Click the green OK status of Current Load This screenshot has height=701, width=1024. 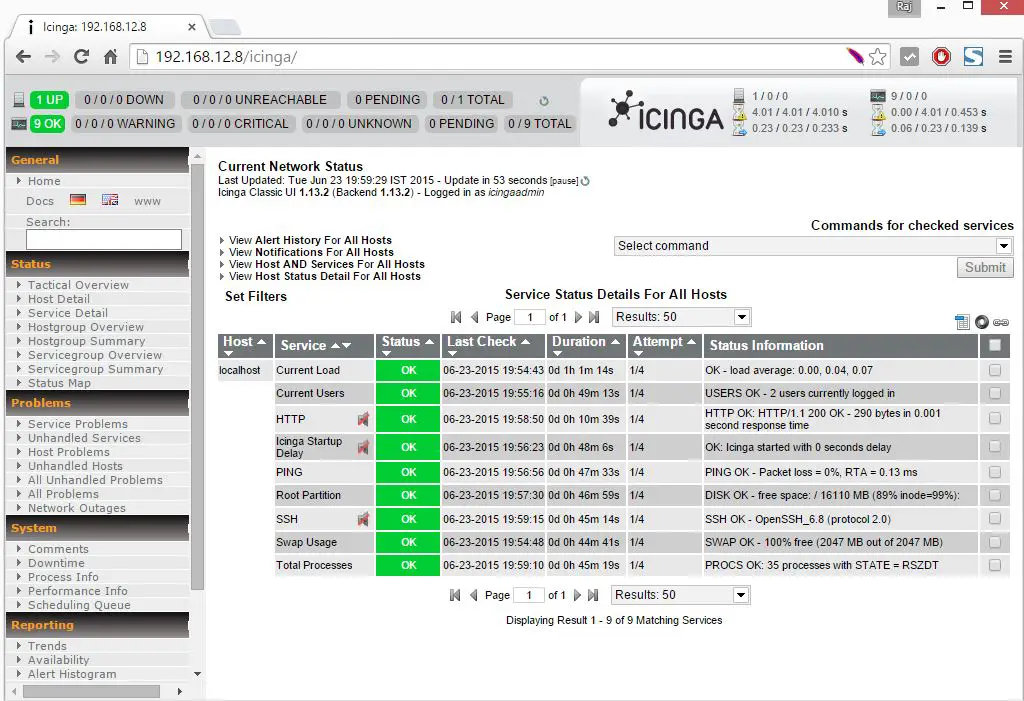pos(408,370)
